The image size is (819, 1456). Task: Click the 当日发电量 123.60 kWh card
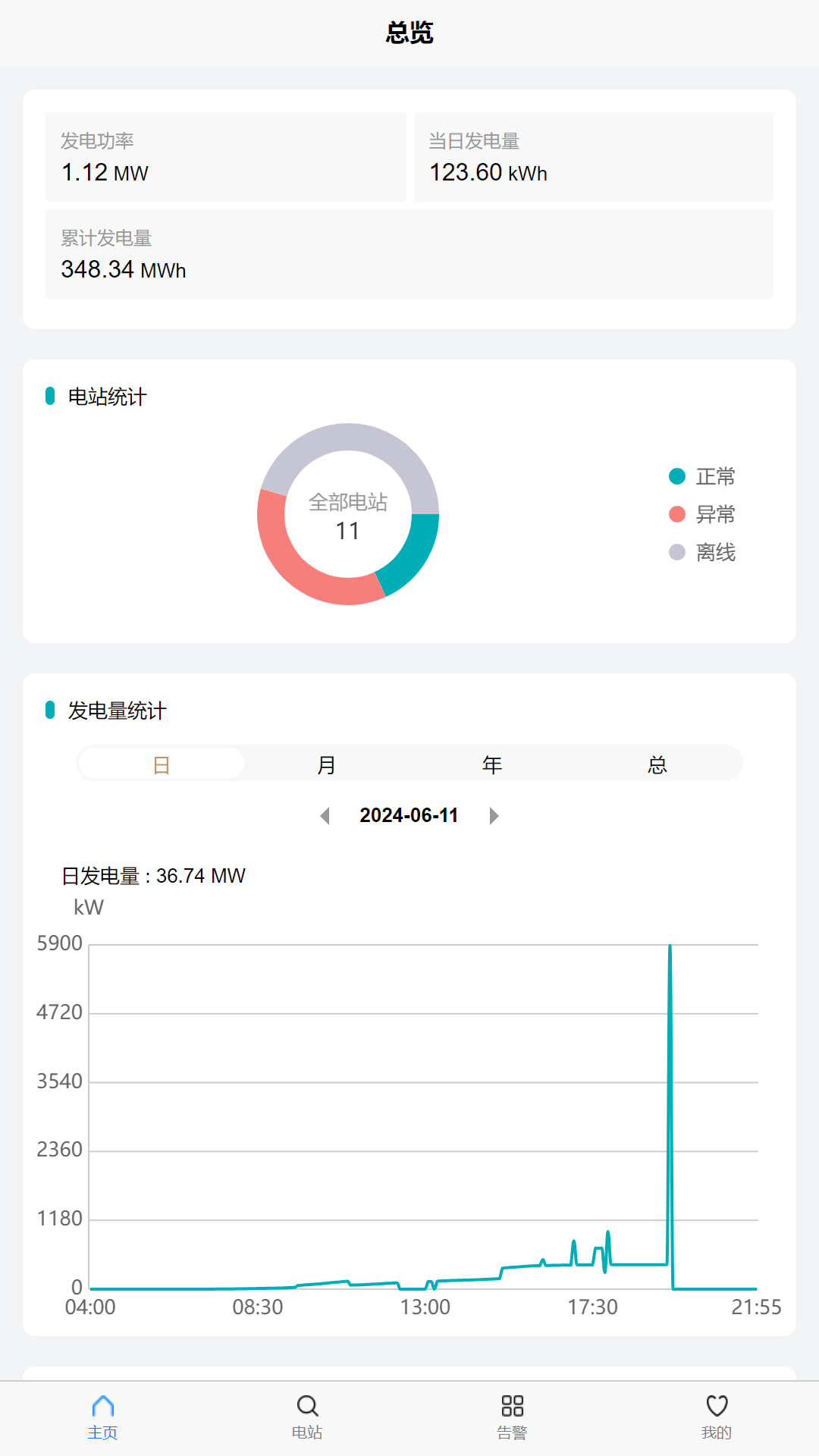(593, 157)
